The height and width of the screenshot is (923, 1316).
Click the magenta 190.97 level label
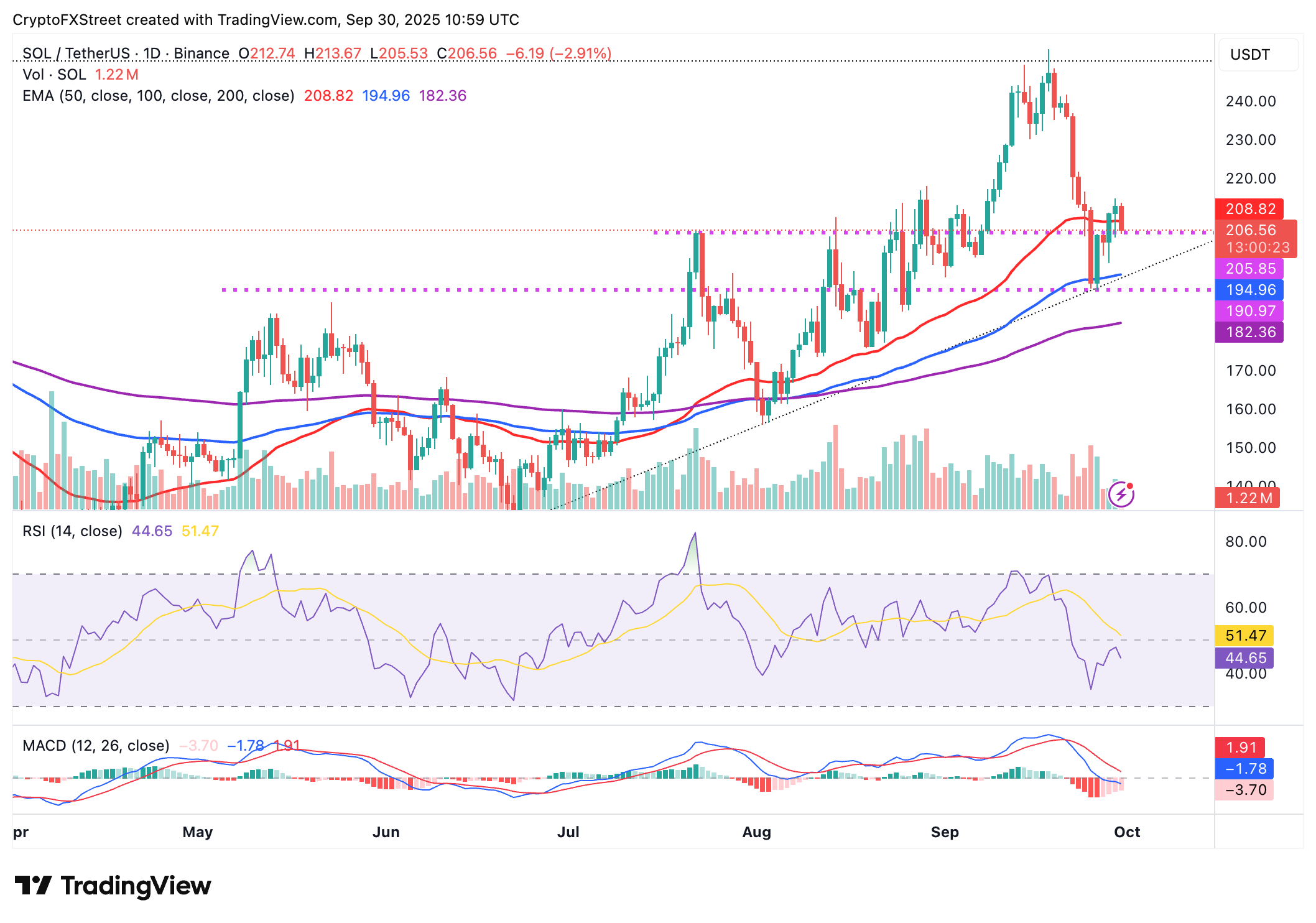(x=1250, y=311)
